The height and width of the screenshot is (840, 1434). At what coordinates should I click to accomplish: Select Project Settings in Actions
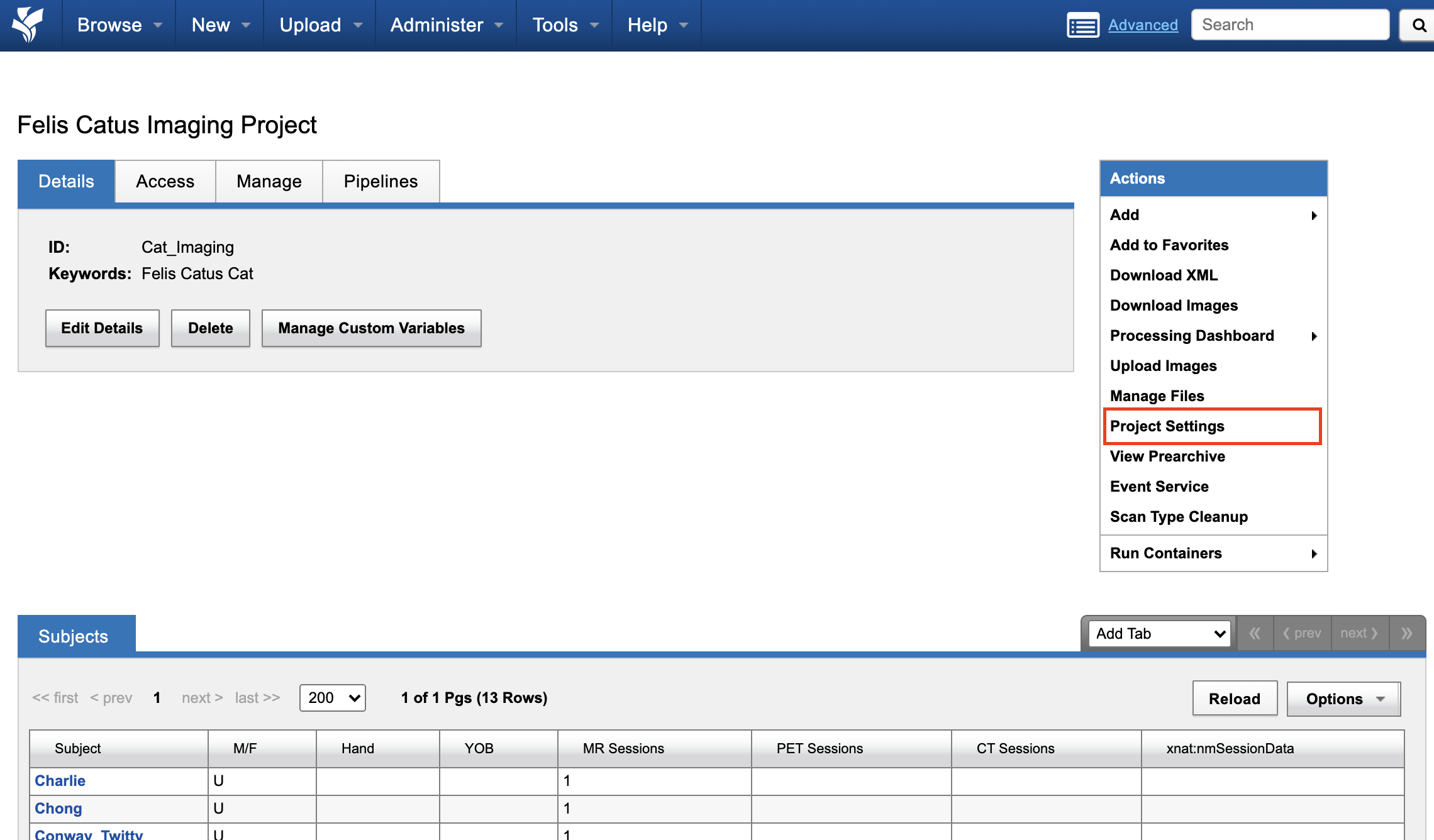(x=1167, y=426)
